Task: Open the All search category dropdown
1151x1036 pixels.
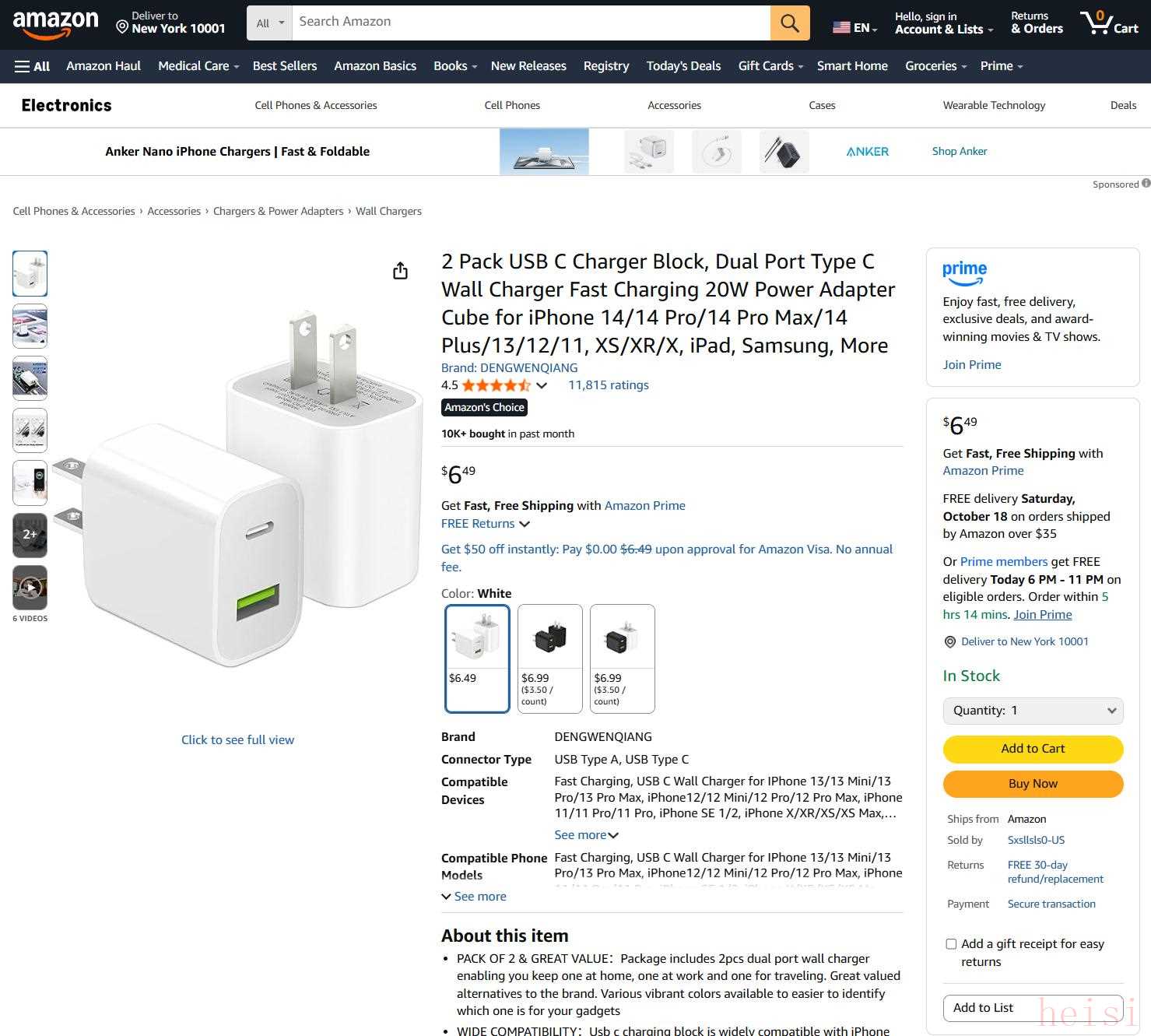Action: [269, 23]
